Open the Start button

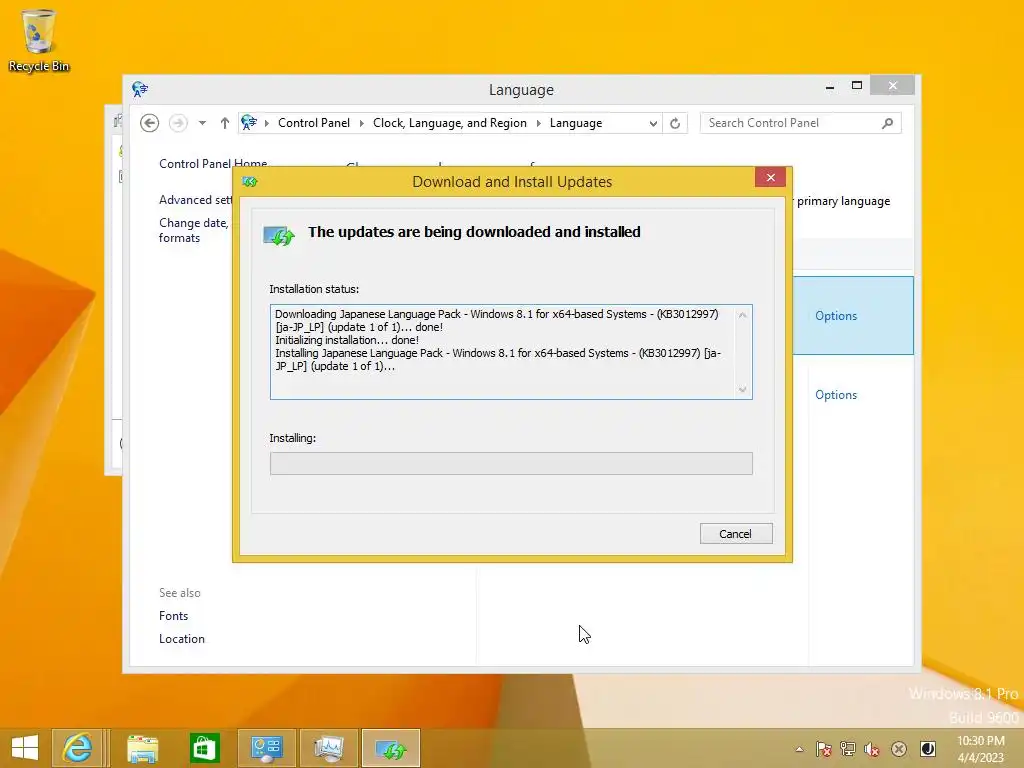(x=24, y=748)
